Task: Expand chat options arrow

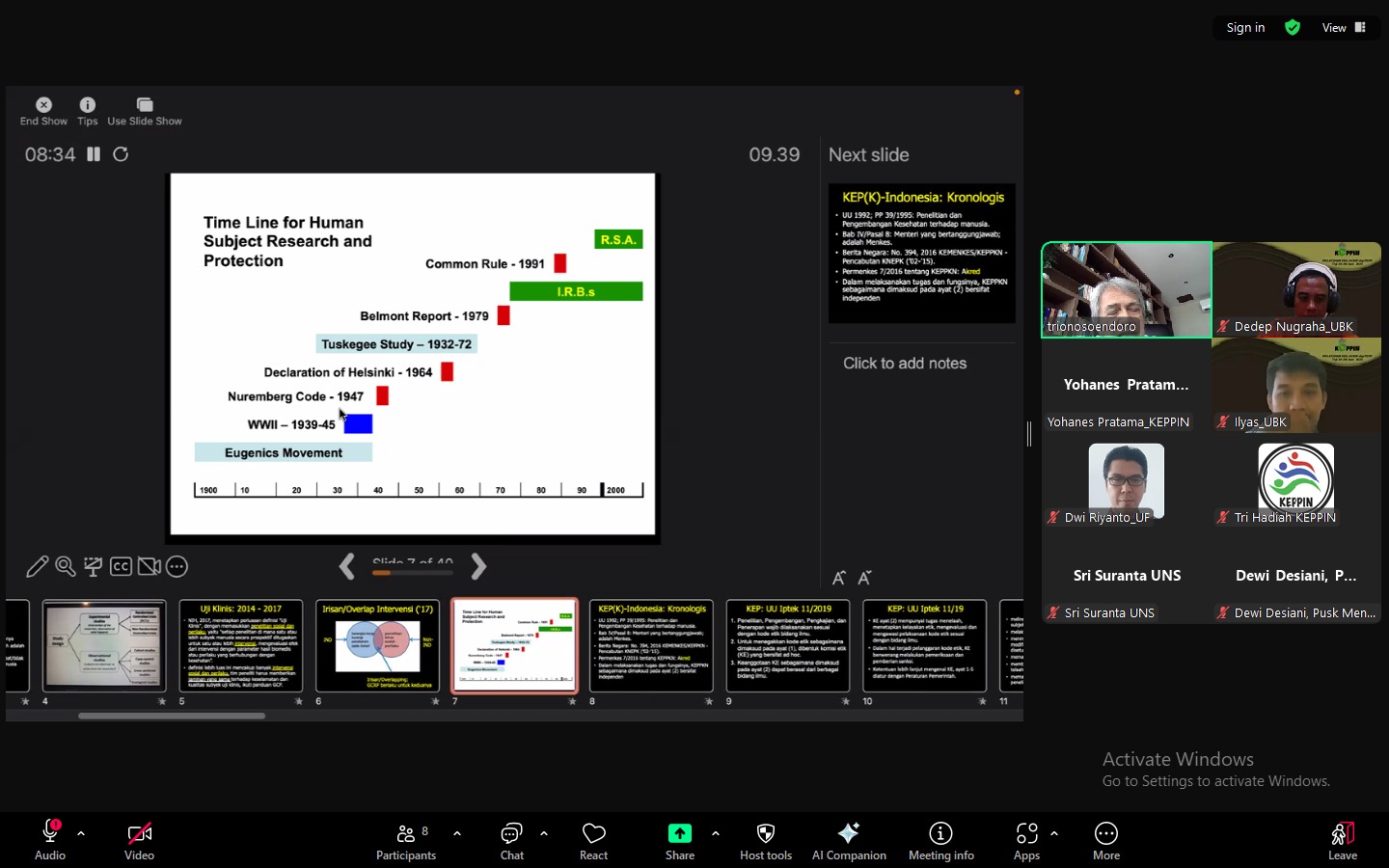Action: point(544,833)
